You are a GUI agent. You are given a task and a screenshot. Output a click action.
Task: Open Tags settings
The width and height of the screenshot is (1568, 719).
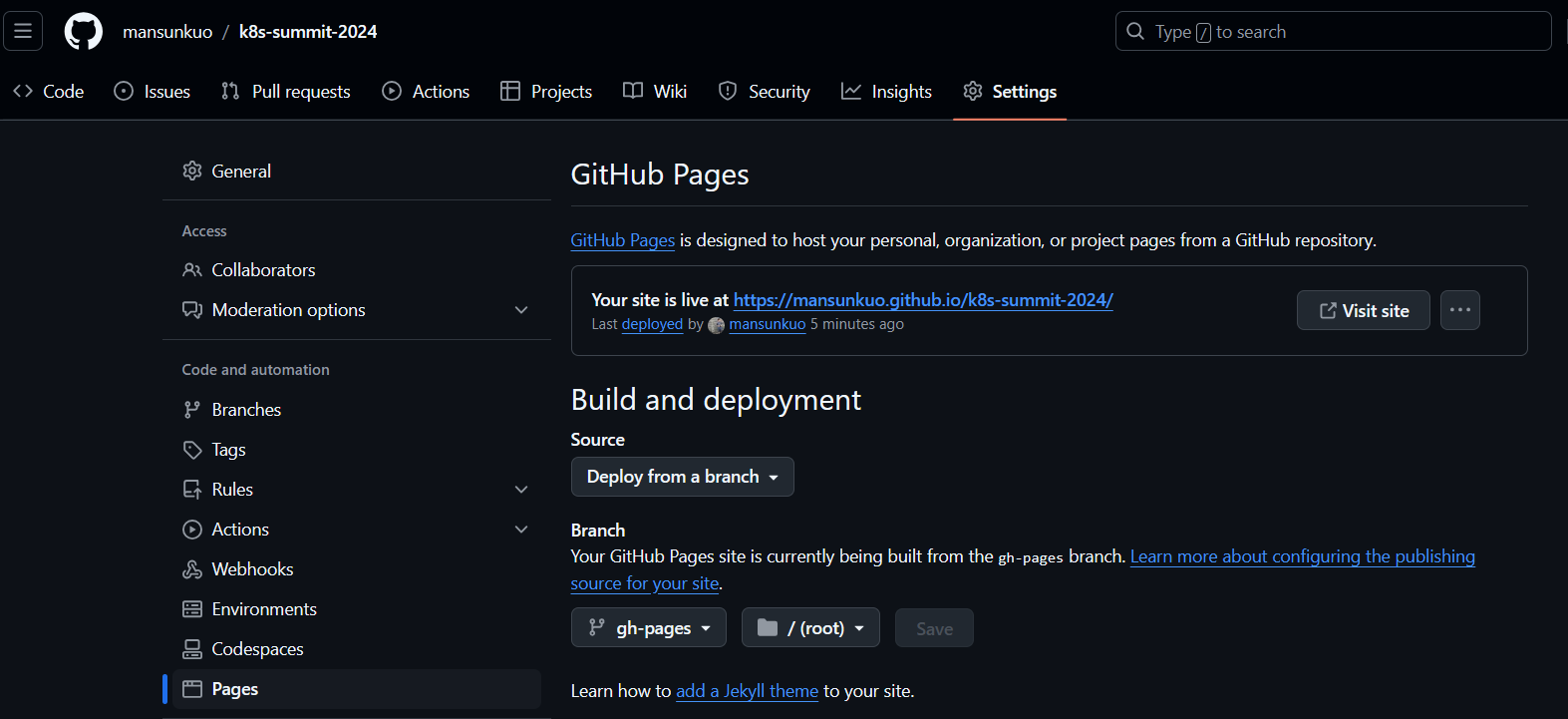[x=357, y=450]
